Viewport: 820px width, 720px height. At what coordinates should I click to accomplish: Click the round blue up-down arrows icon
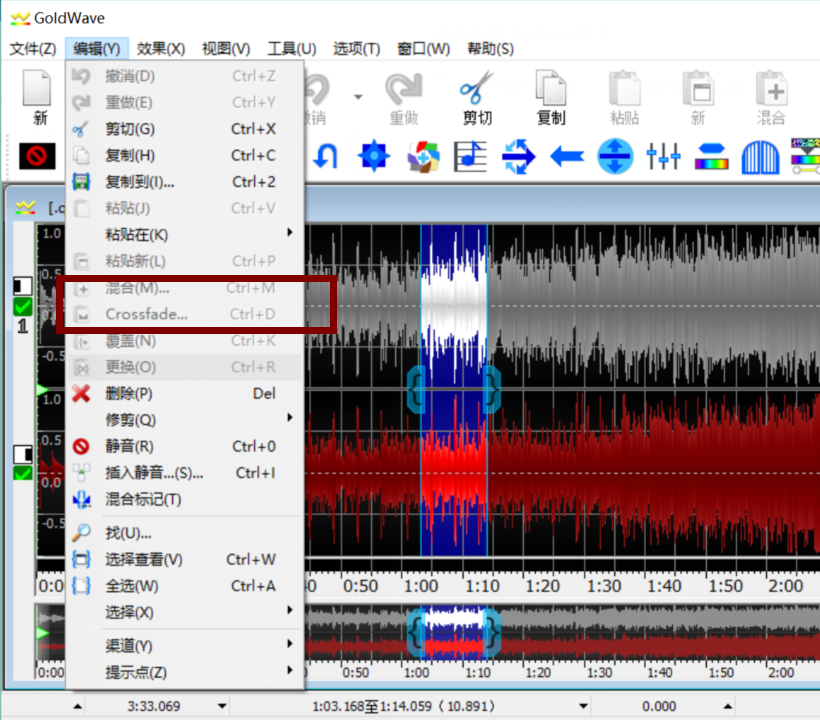[615, 156]
